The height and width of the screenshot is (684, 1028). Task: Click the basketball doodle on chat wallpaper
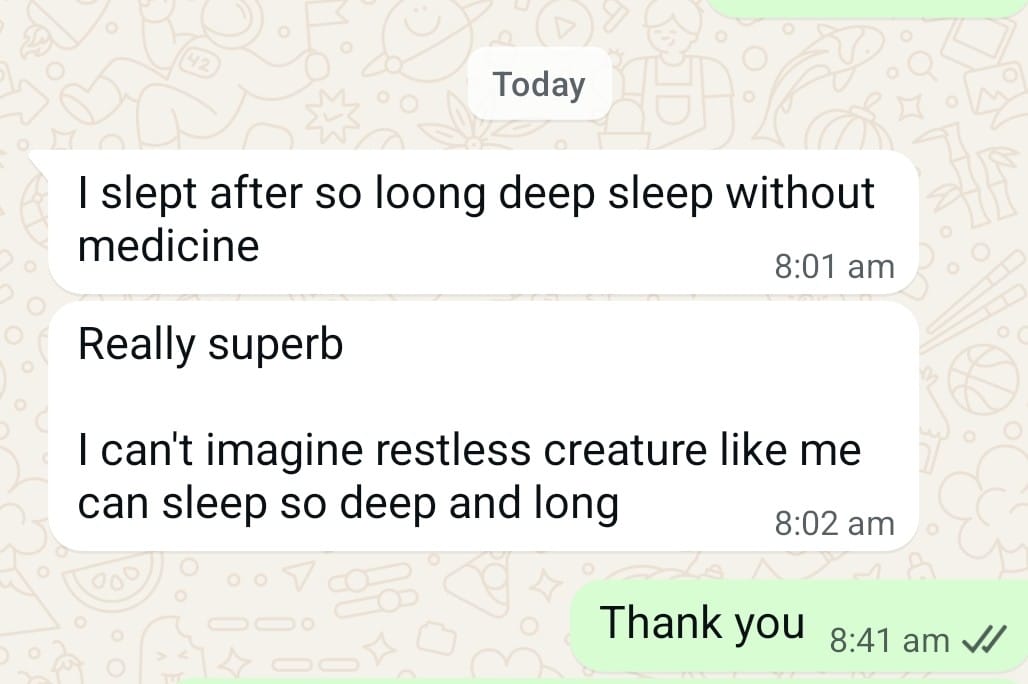(983, 382)
